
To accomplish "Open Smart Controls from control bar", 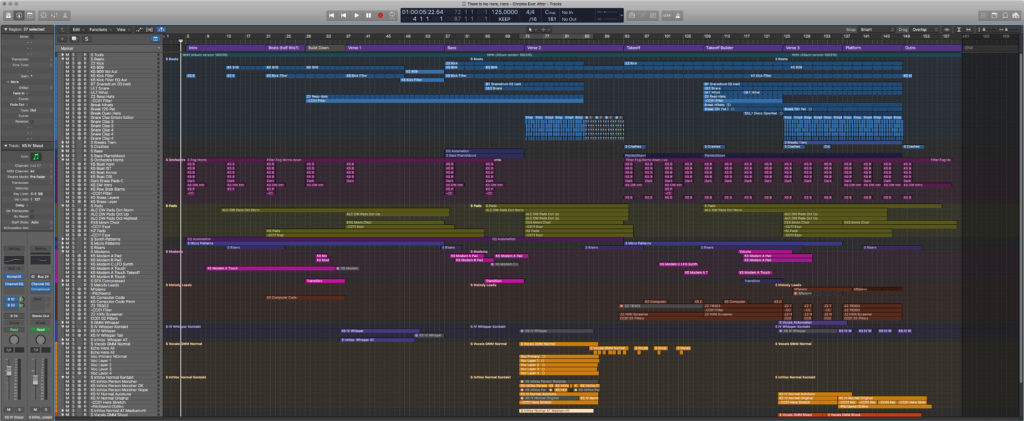I will coord(44,14).
